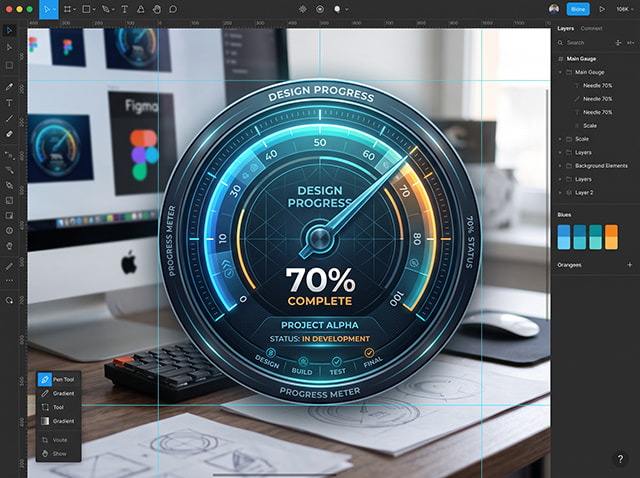Click the blue Share button
640x478 pixels.
578,9
